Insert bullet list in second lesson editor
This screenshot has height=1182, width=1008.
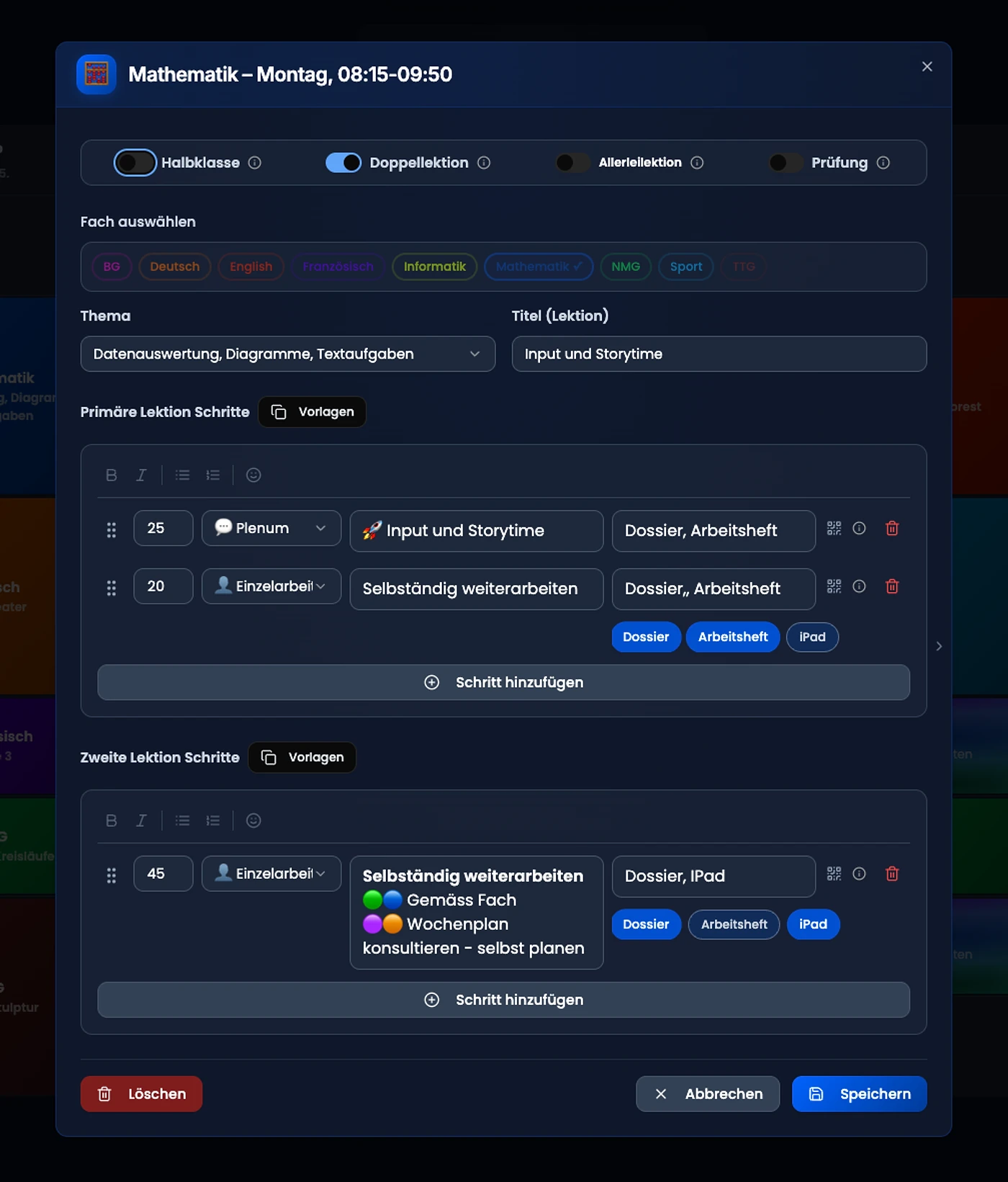[x=183, y=820]
